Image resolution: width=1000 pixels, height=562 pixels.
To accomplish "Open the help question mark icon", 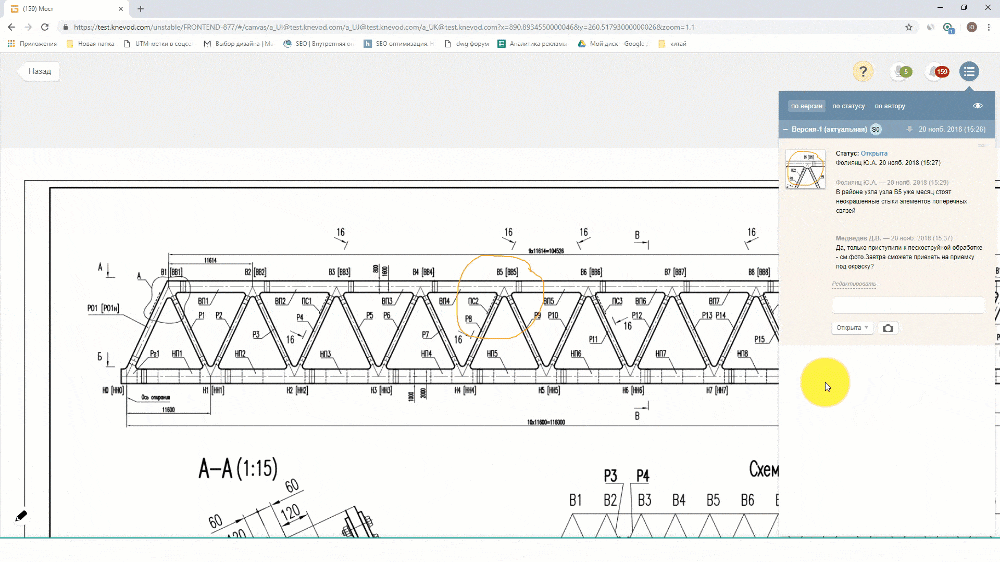I will pyautogui.click(x=863, y=71).
